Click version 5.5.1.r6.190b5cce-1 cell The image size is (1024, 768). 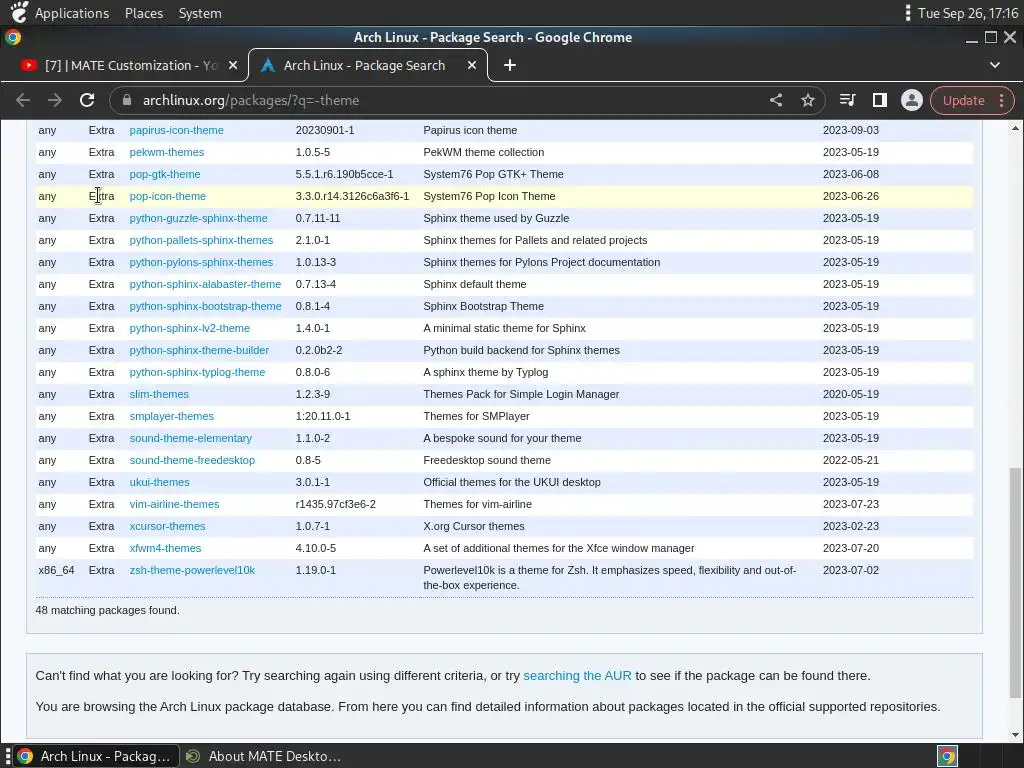pos(344,174)
